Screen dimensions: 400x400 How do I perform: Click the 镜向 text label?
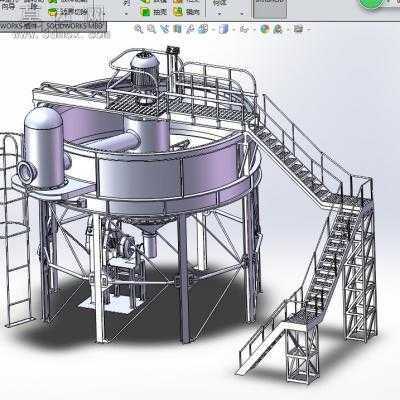(193, 12)
